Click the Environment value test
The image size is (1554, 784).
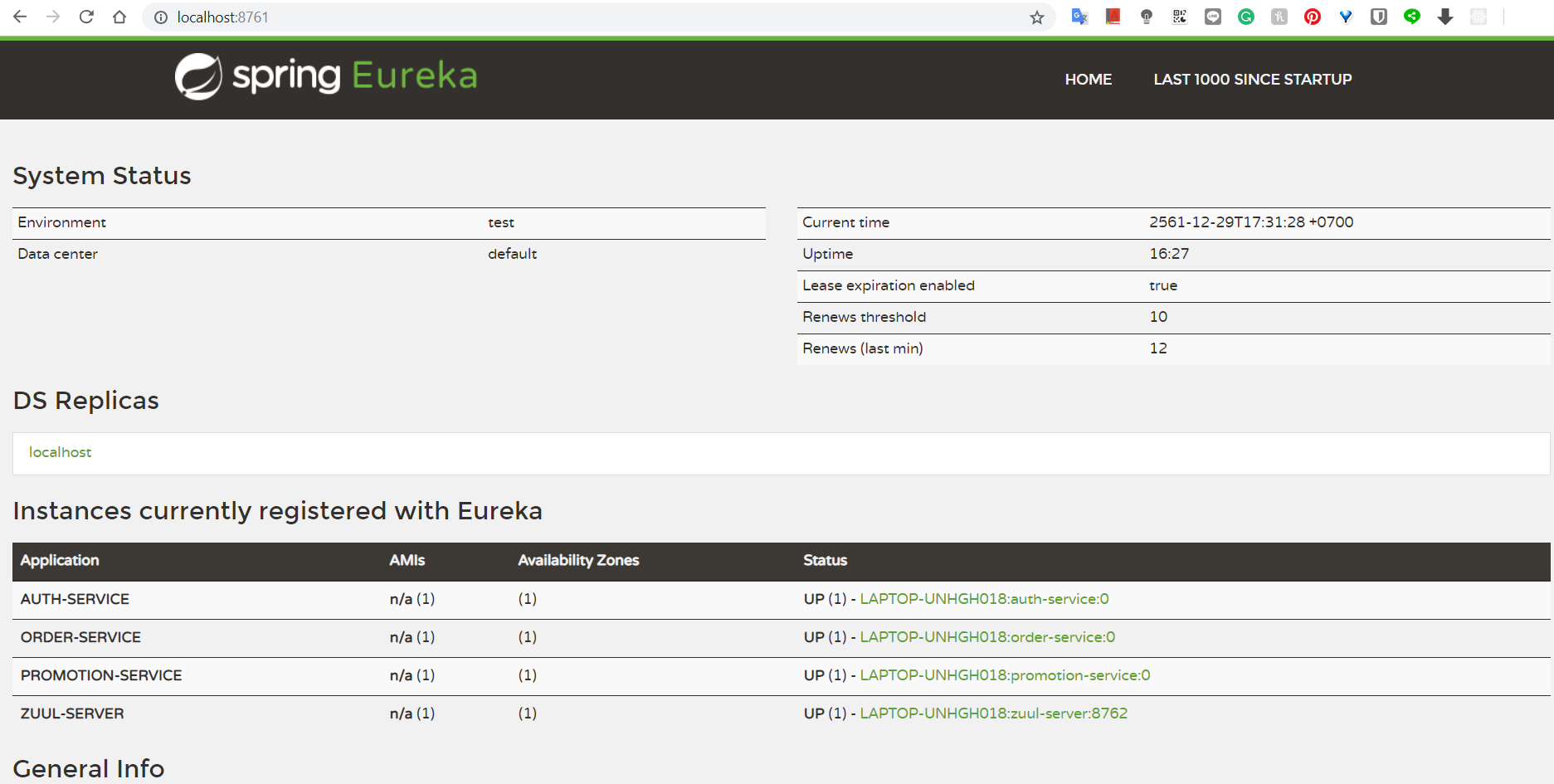point(501,222)
